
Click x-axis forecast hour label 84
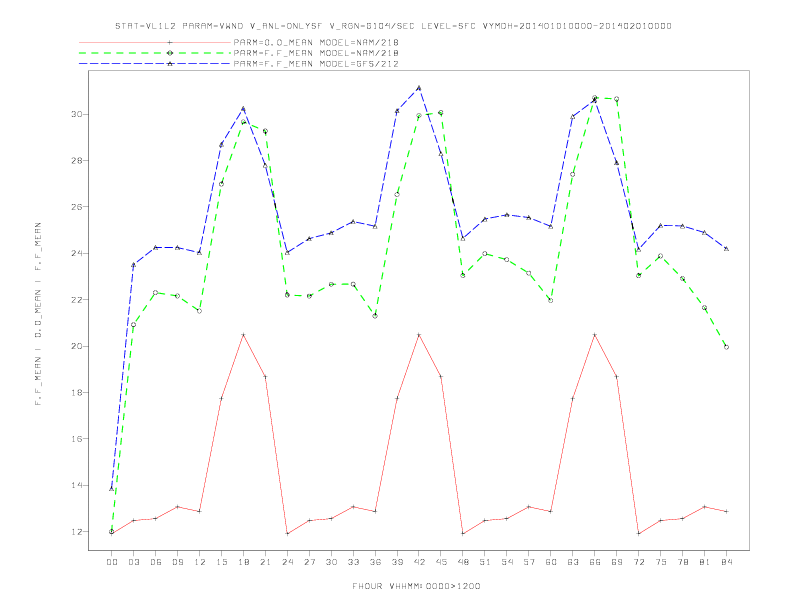pos(726,562)
